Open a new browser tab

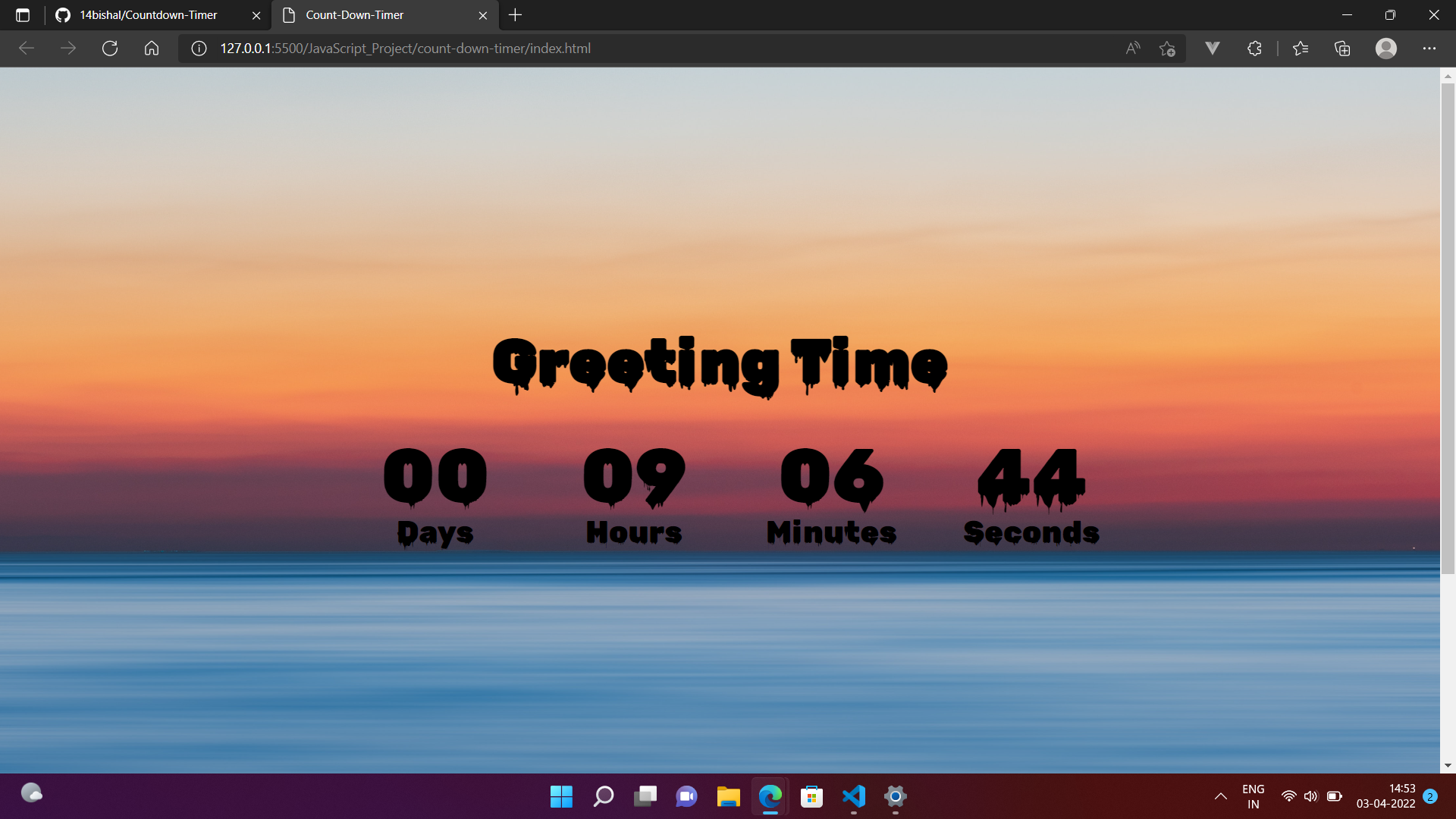[x=516, y=14]
